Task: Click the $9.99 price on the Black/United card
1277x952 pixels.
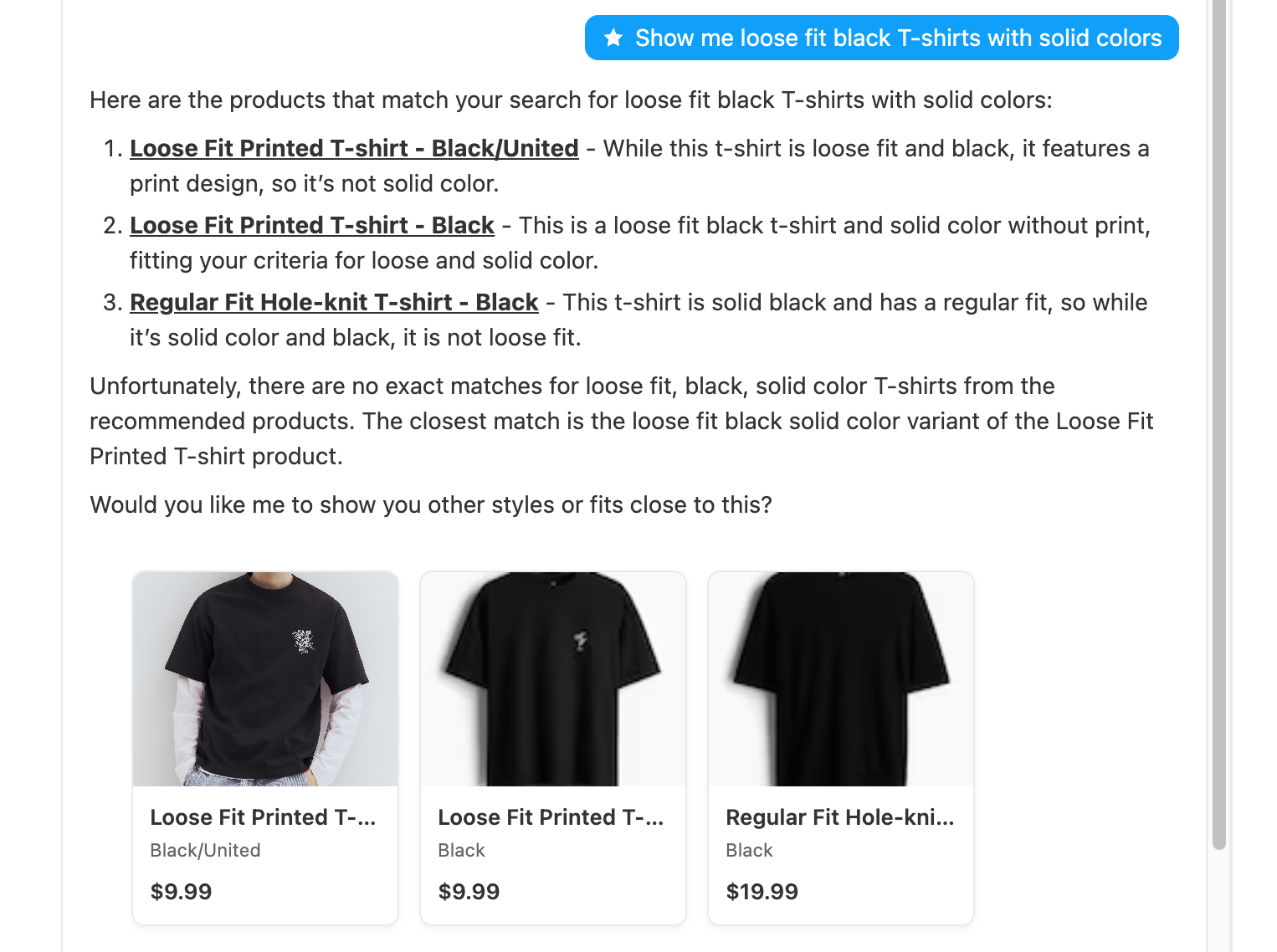Action: (181, 892)
